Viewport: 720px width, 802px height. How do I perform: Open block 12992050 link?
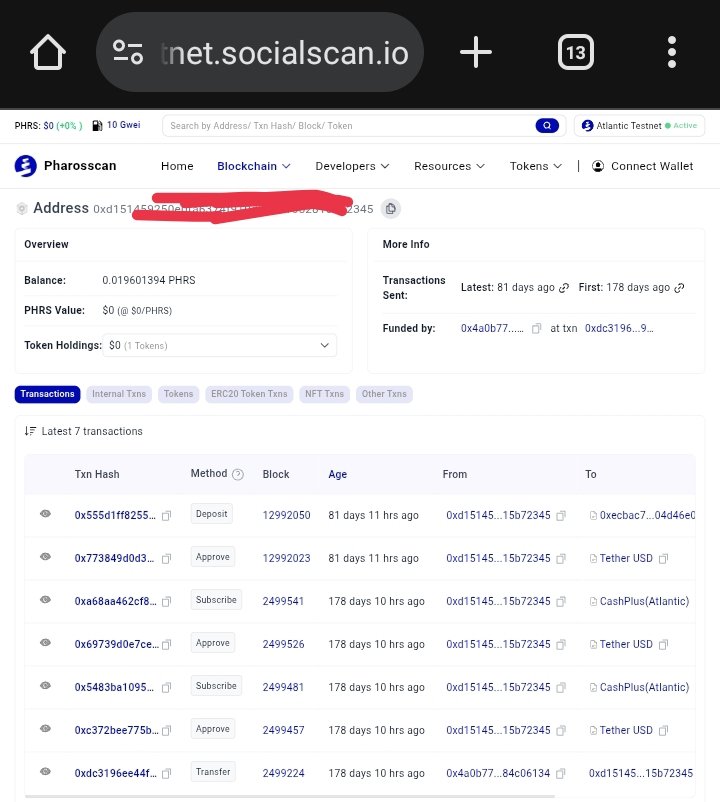[286, 515]
